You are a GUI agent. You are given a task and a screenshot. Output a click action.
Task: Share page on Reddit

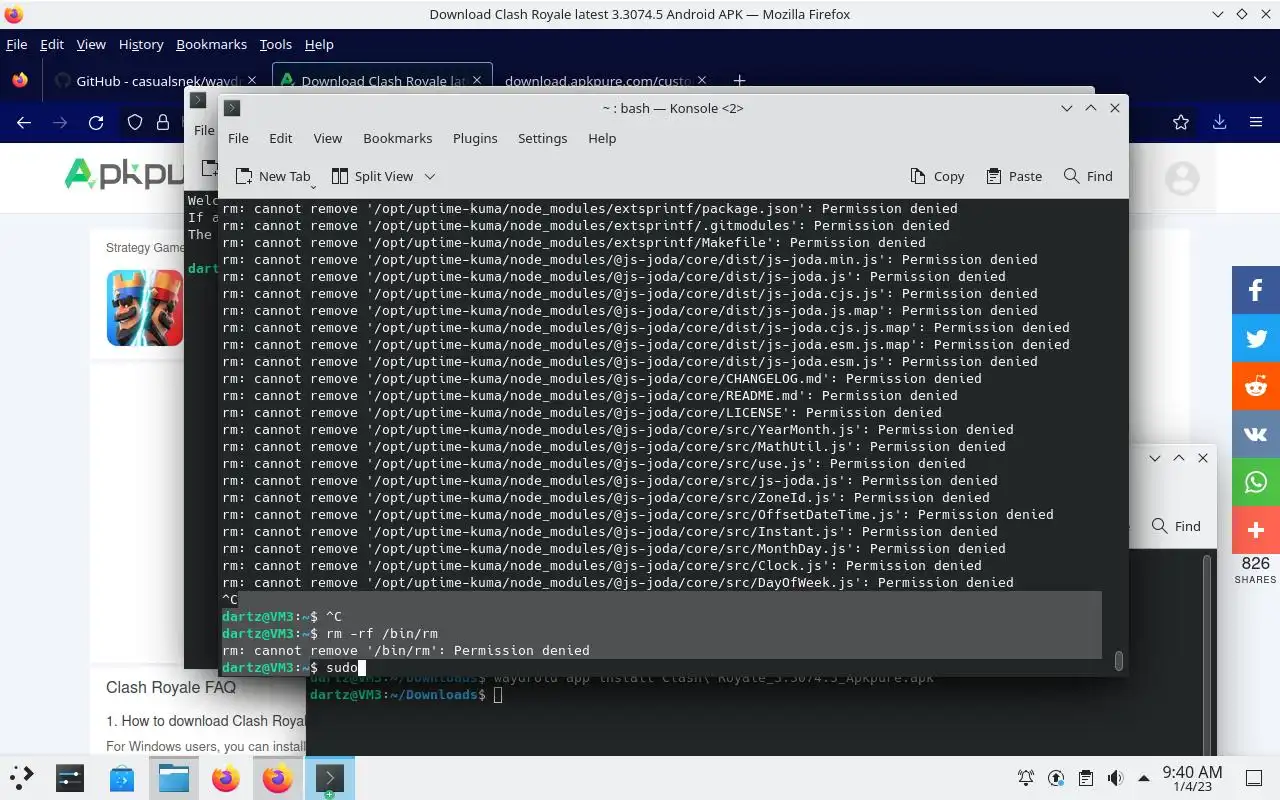[1256, 386]
